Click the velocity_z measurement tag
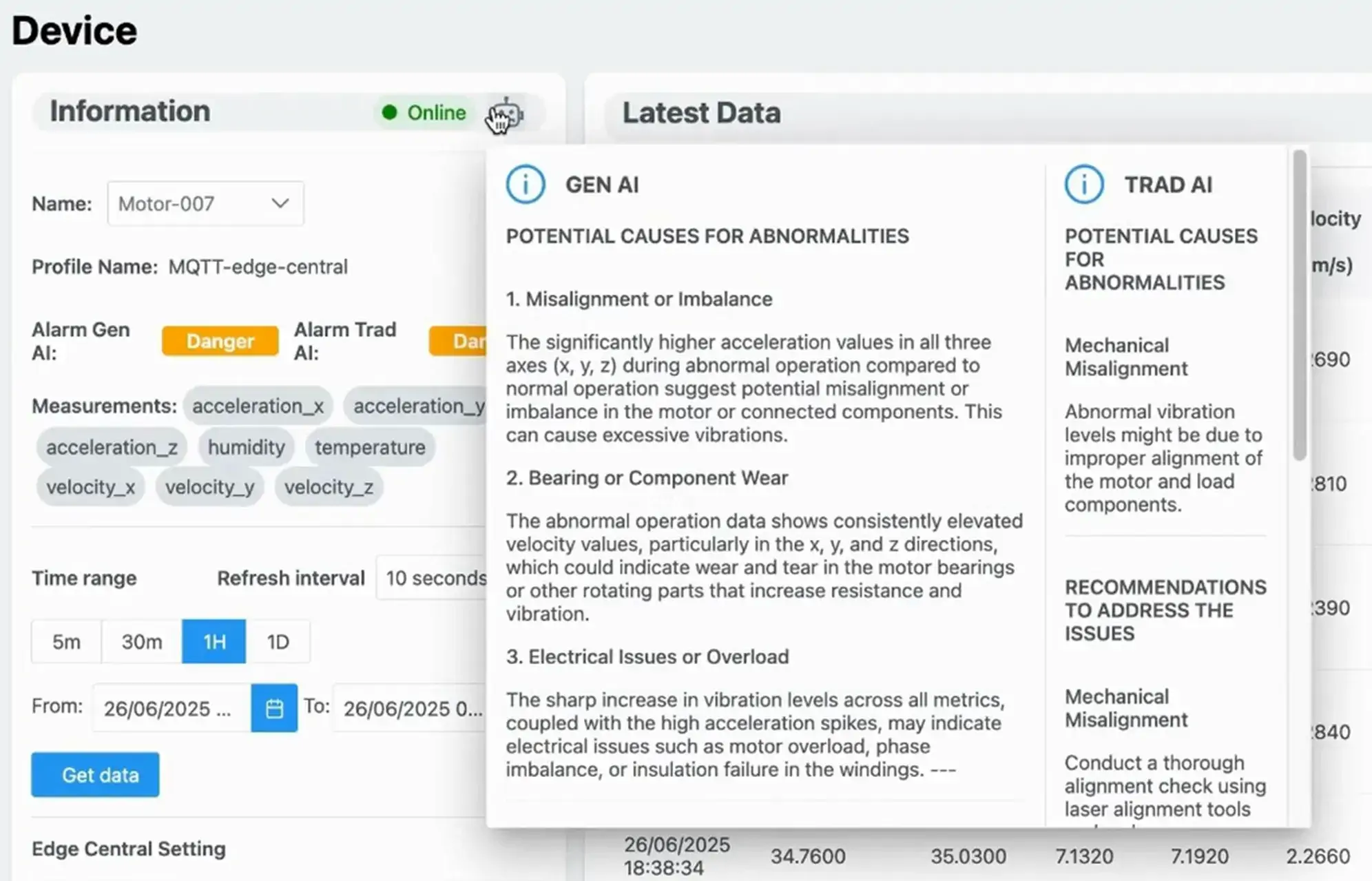1372x881 pixels. (x=329, y=488)
